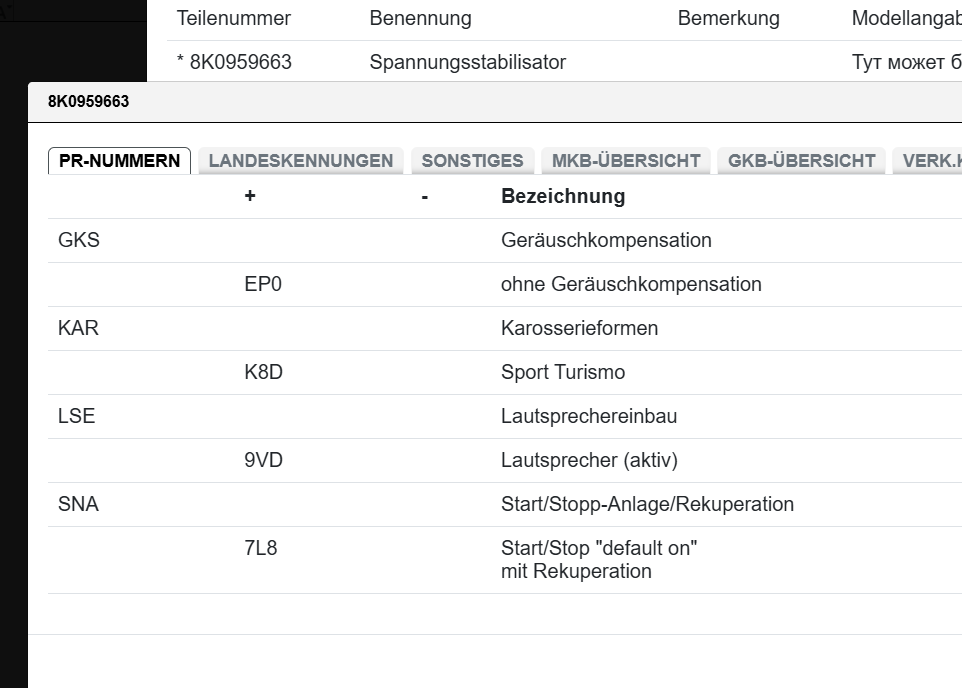The width and height of the screenshot is (962, 688).
Task: Select the Spannungsstabilisator name cell
Action: [467, 62]
